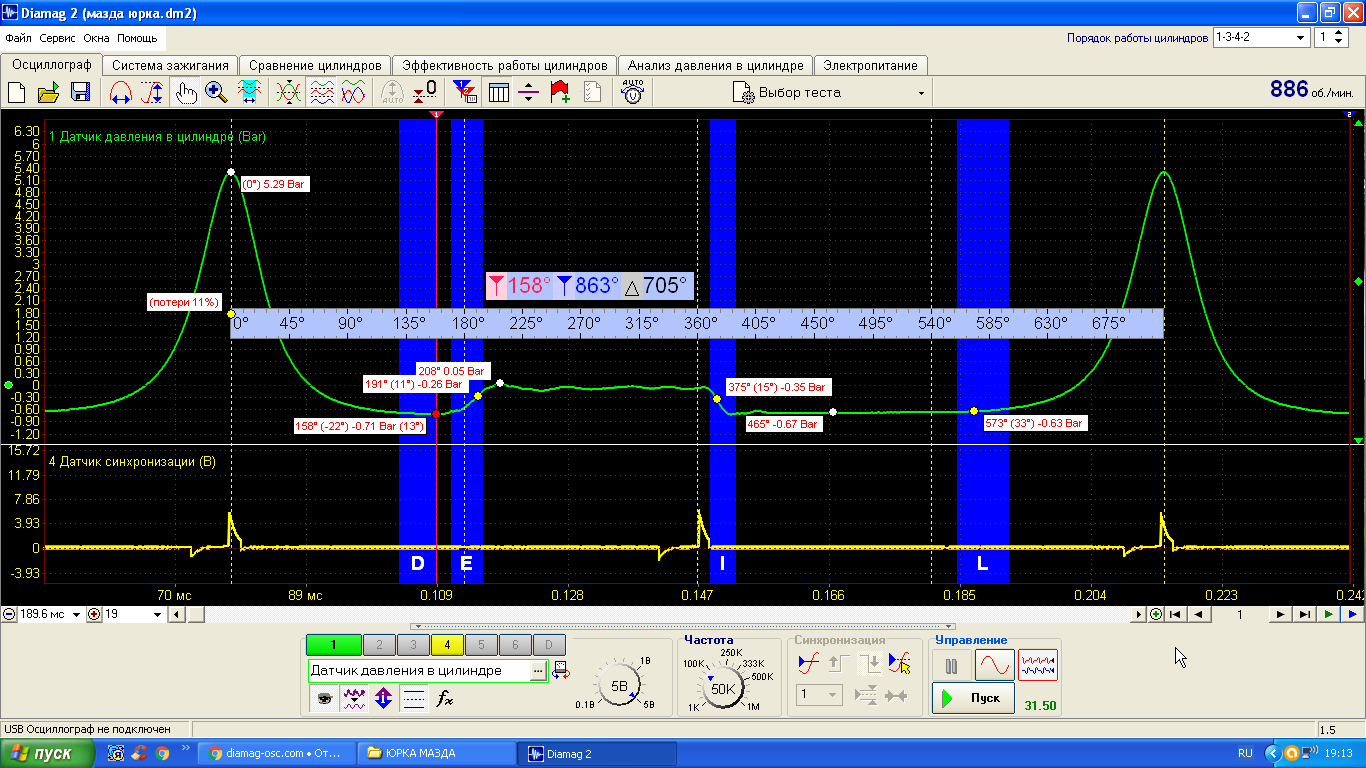1366x768 pixels.
Task: Click the blue-red vertical invert arrows icon
Action: tap(383, 699)
